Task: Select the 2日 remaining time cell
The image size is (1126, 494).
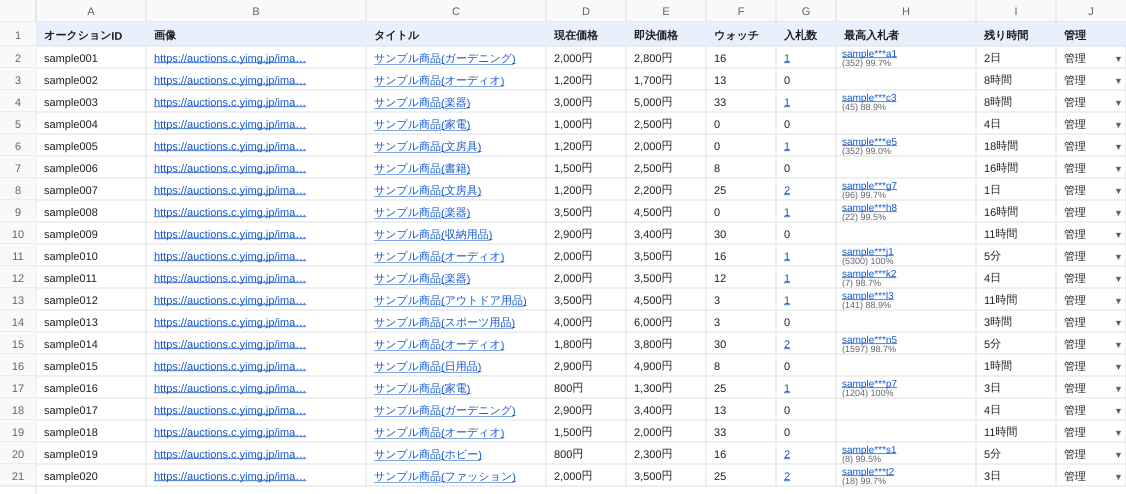Action: coord(1016,58)
